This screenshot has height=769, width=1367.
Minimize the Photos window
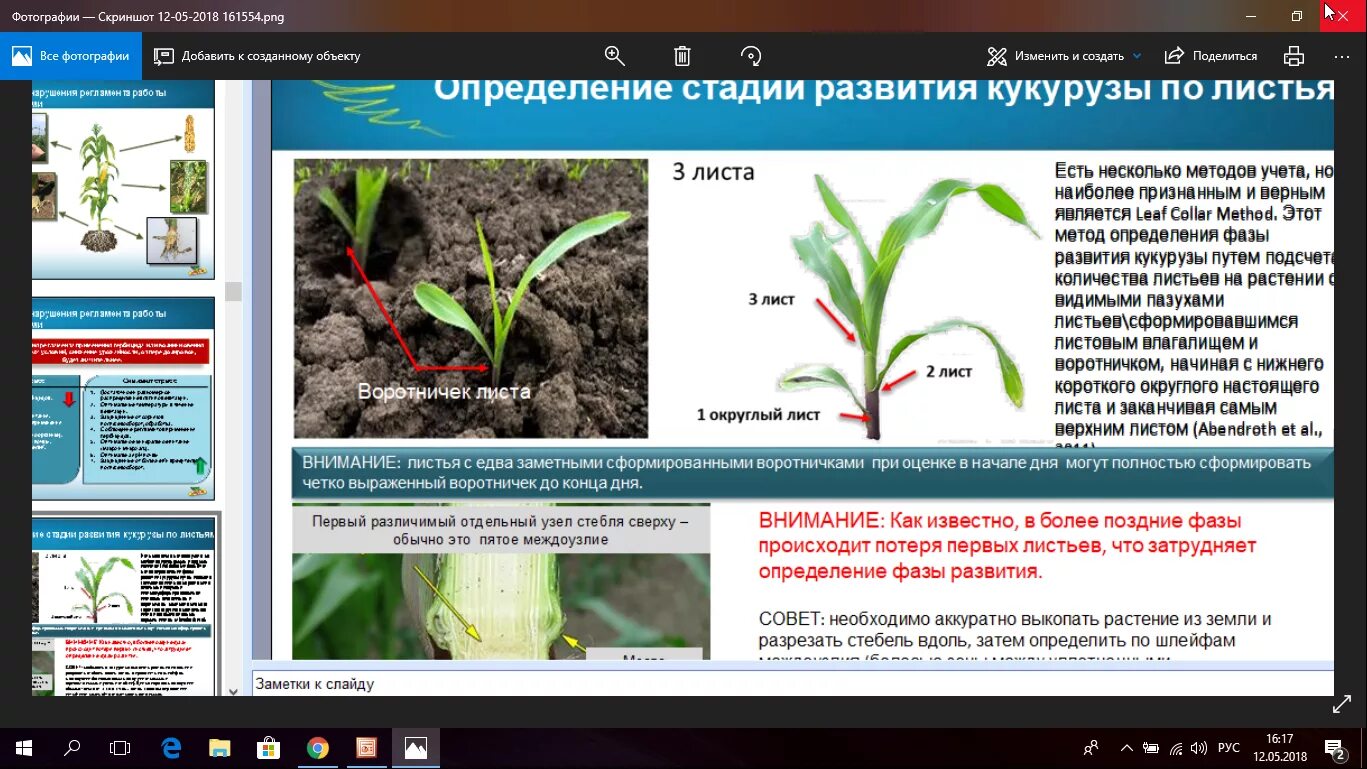click(1251, 16)
